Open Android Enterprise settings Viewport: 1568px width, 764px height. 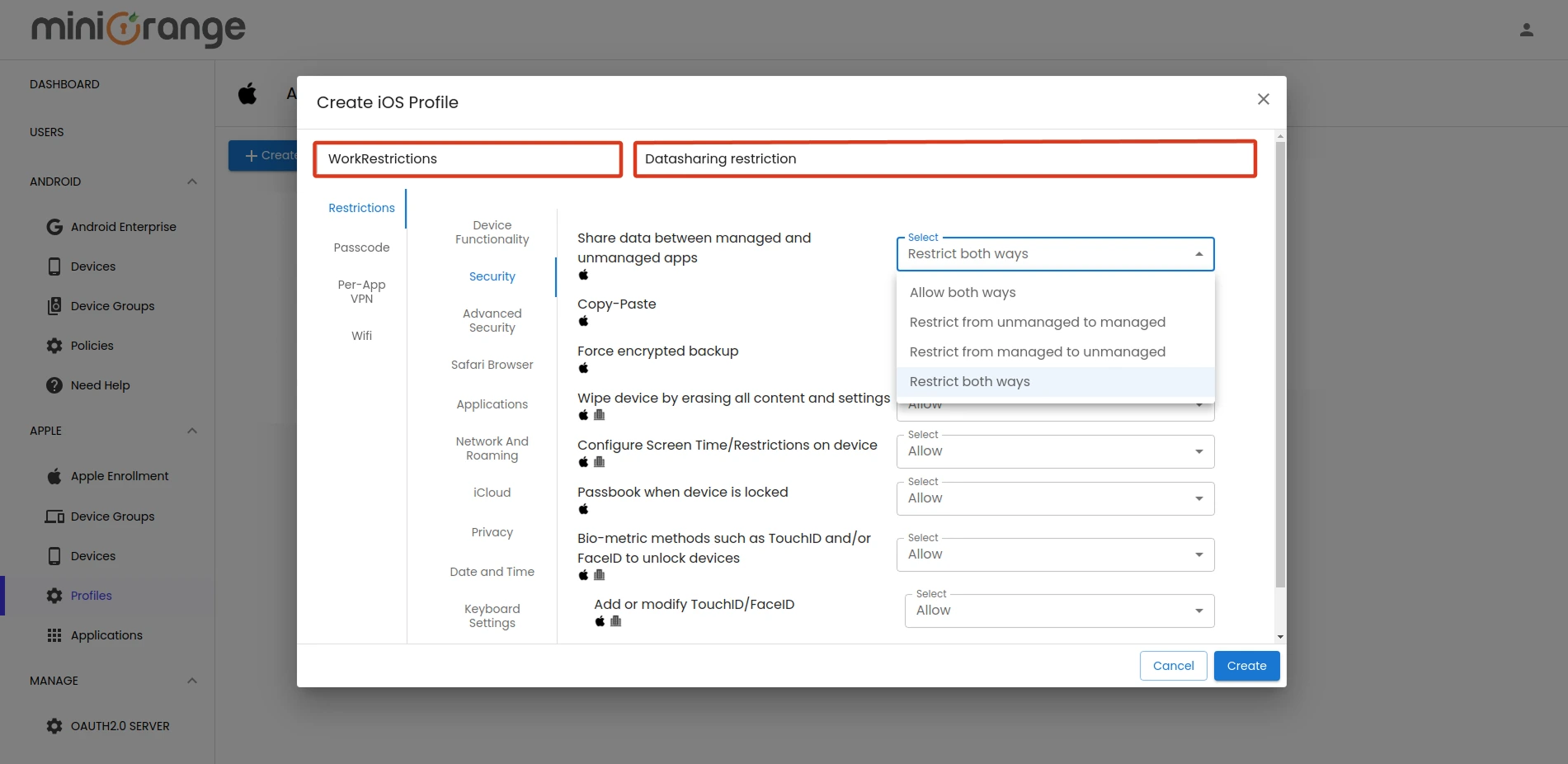[122, 226]
